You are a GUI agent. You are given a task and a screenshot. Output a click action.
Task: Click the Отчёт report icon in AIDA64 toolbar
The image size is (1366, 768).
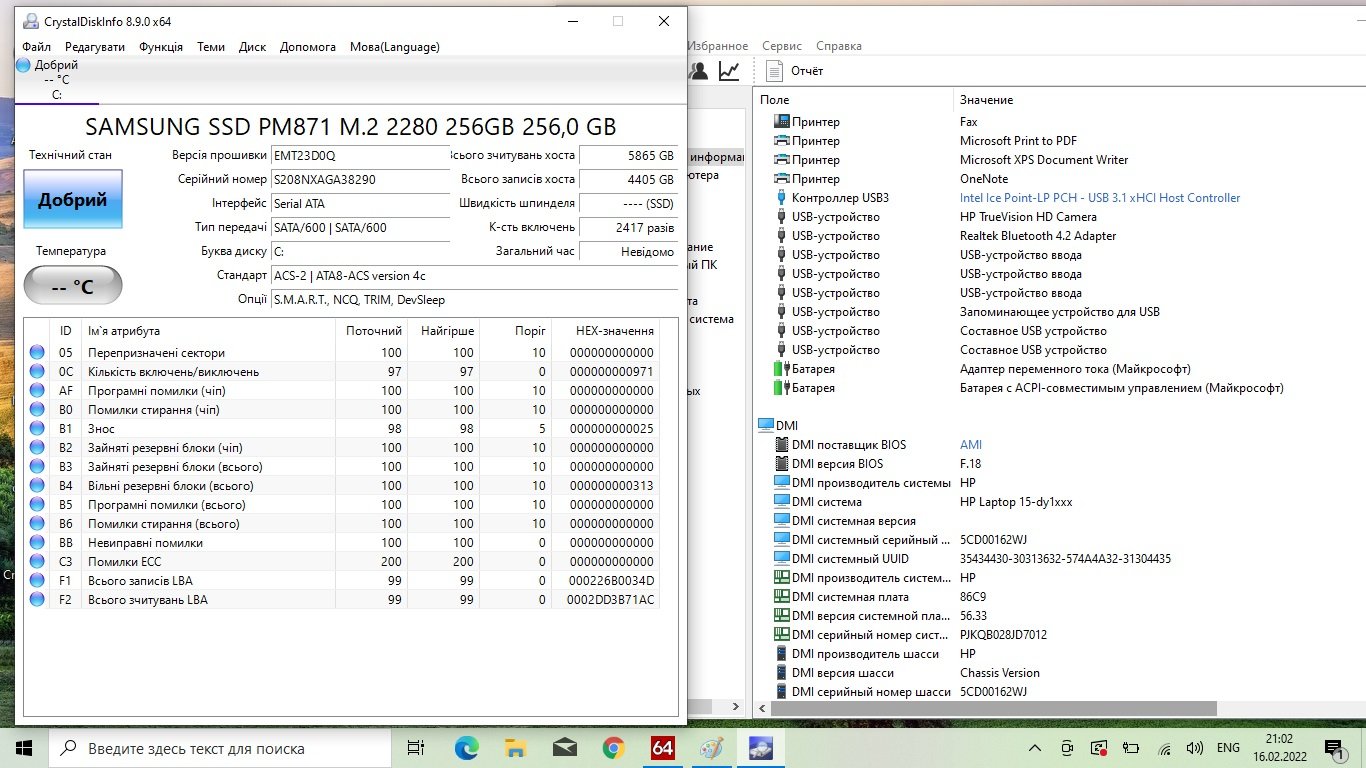pos(774,71)
